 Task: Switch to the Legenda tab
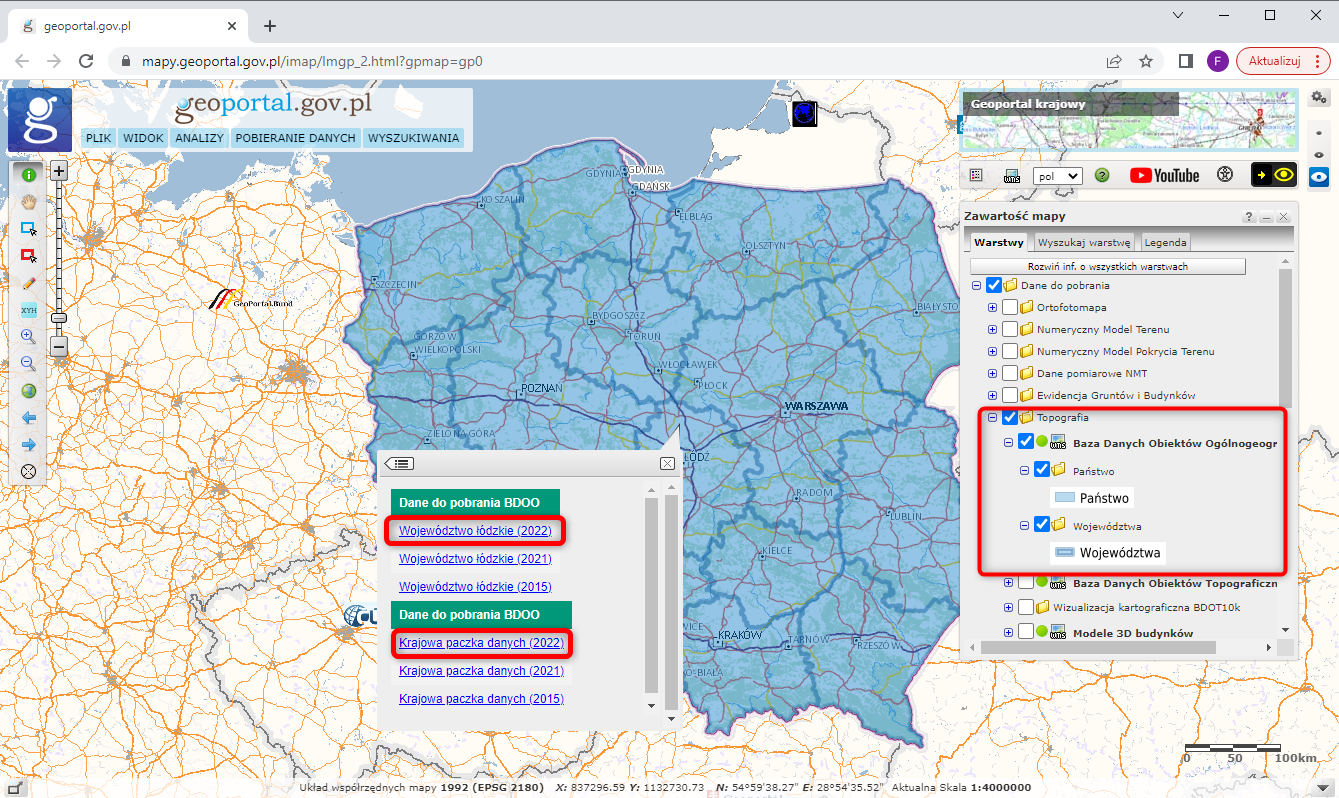coord(1165,242)
